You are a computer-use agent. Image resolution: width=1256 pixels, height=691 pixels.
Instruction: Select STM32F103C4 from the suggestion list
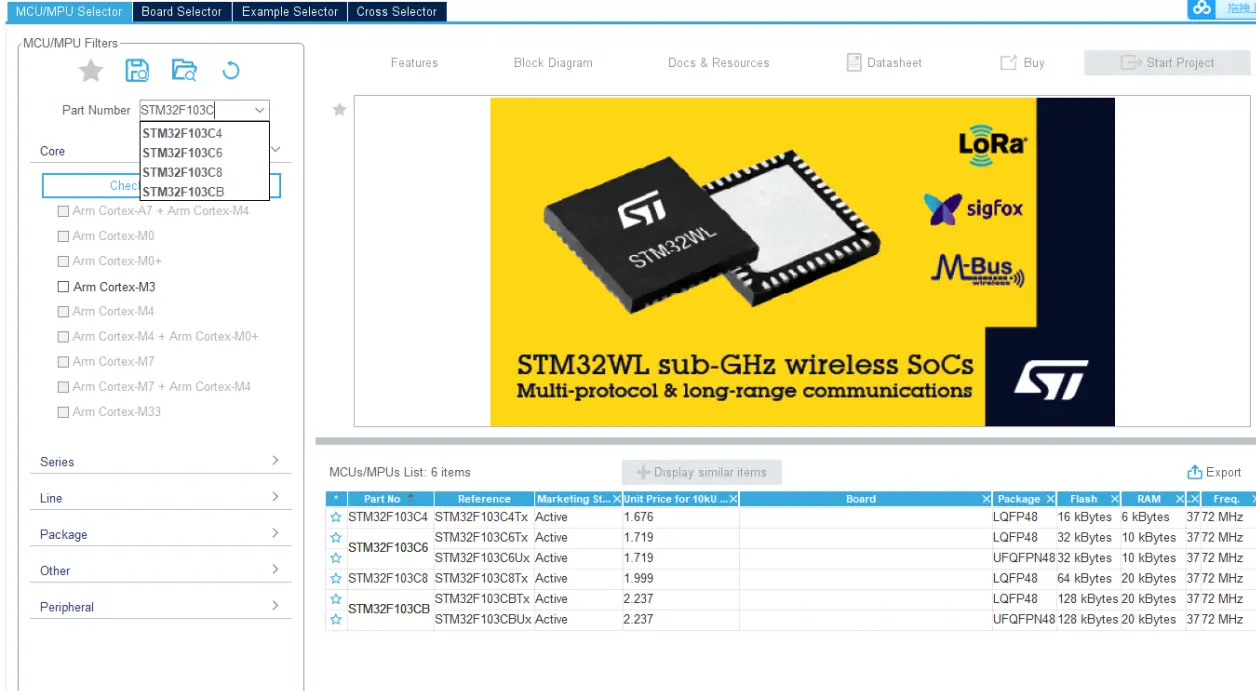point(204,133)
